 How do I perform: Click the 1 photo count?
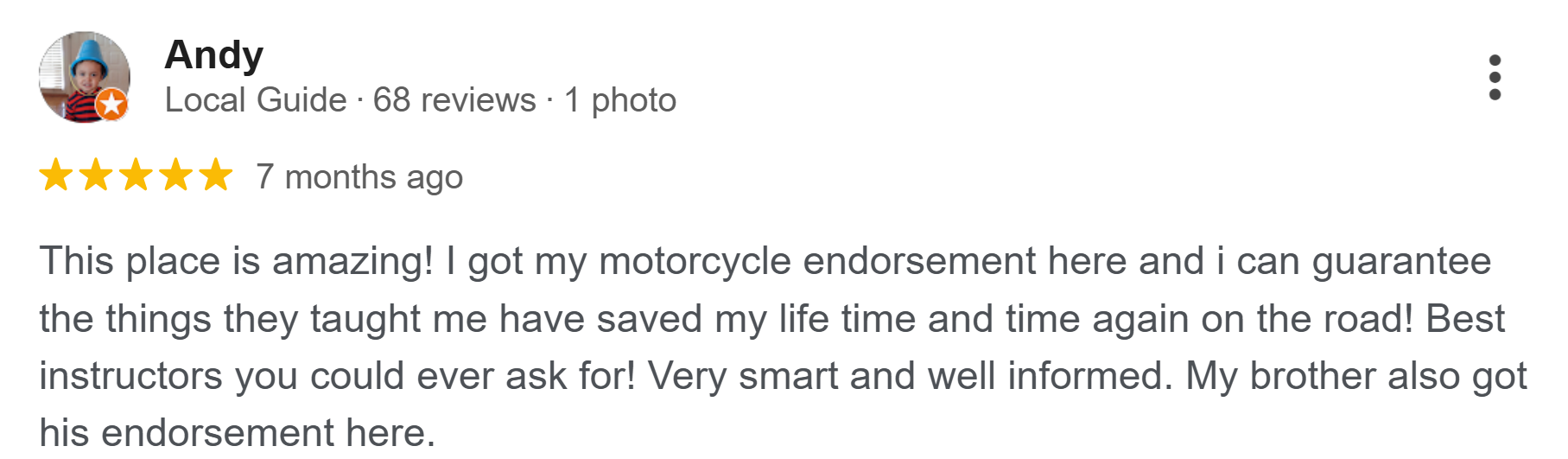click(x=620, y=100)
